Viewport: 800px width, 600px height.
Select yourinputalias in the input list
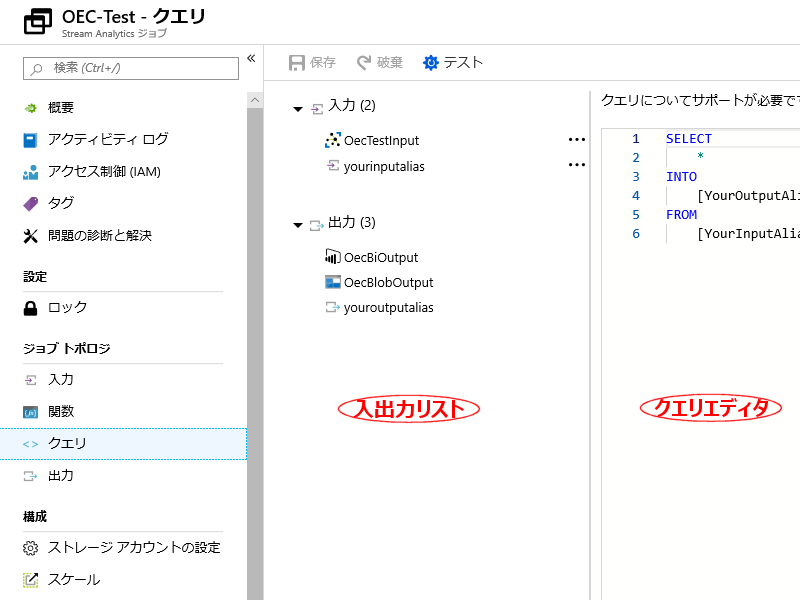tap(384, 166)
